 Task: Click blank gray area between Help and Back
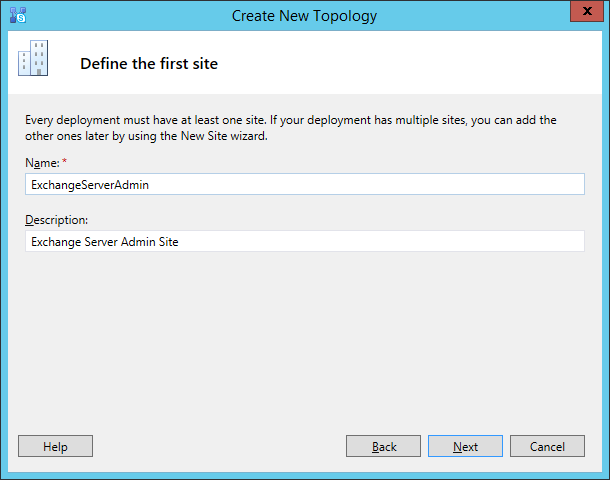(x=219, y=446)
